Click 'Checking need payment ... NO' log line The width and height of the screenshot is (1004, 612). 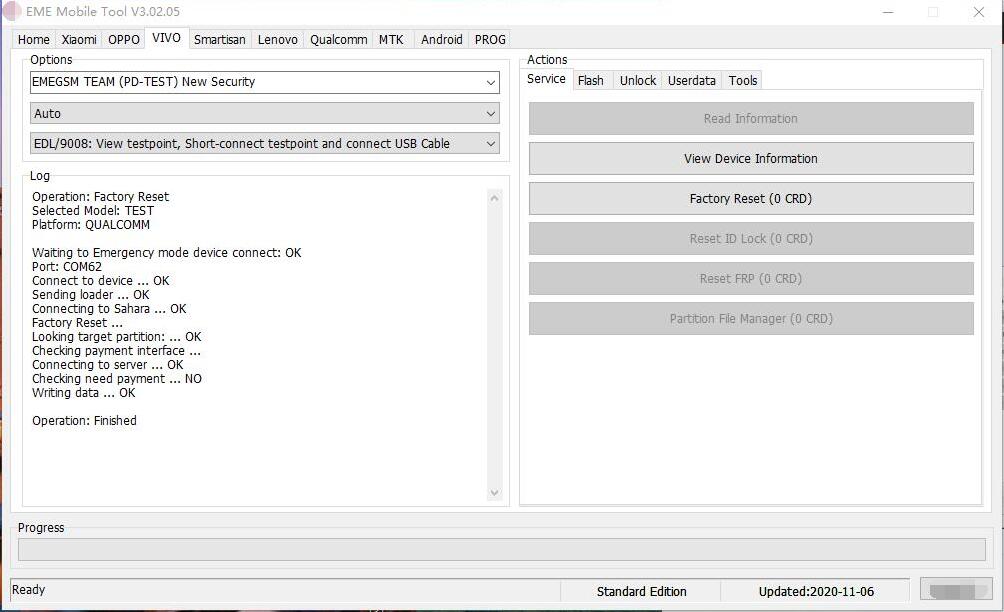117,379
